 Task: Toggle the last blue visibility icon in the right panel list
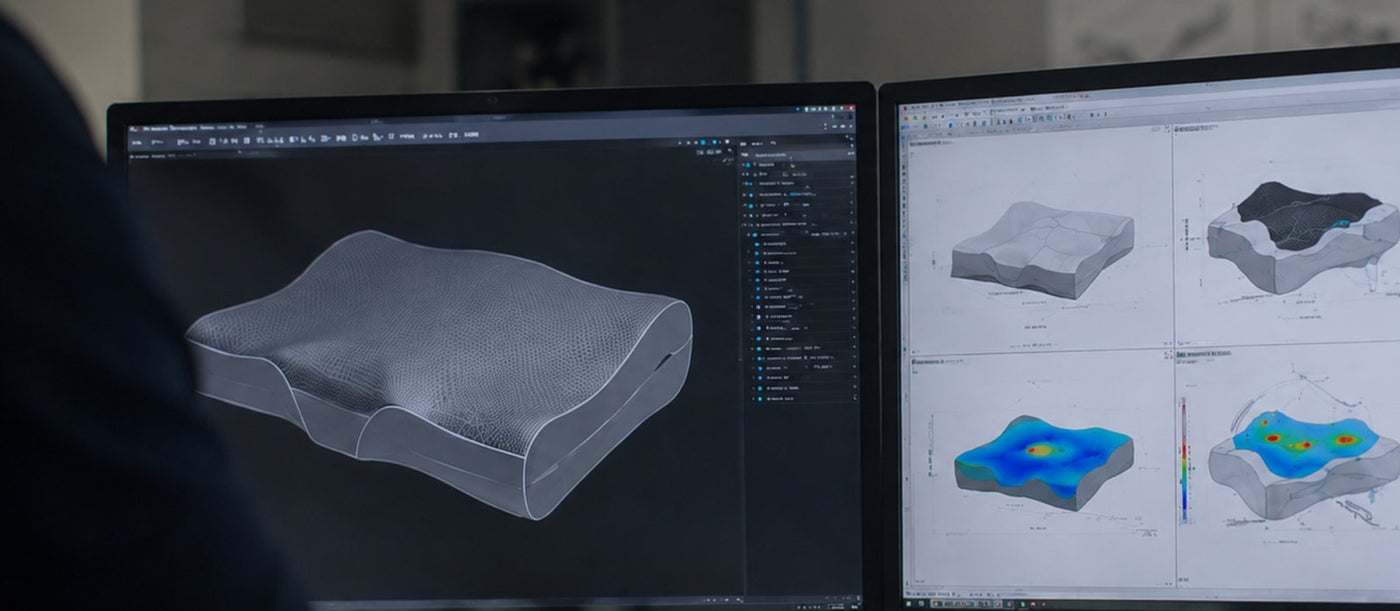[x=760, y=398]
